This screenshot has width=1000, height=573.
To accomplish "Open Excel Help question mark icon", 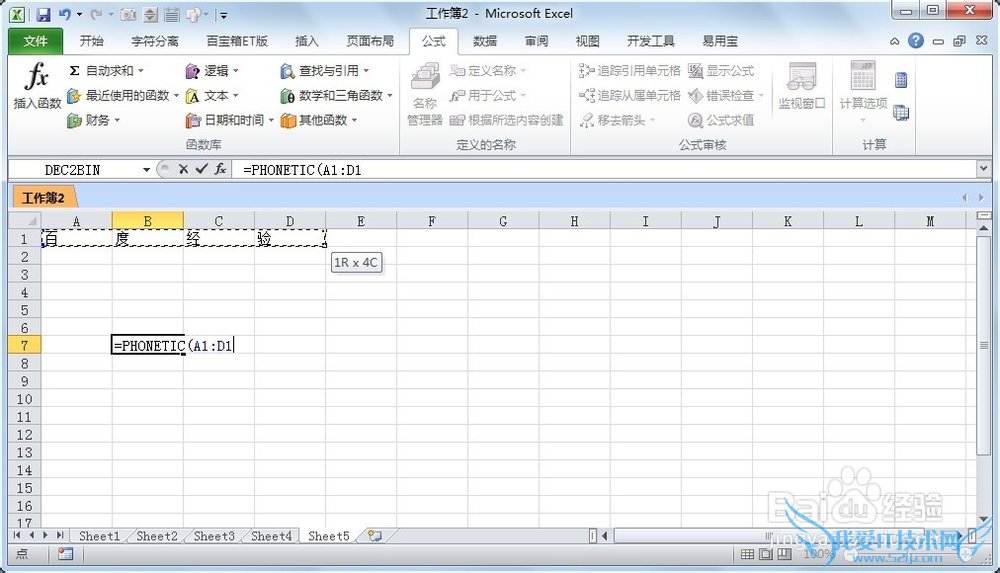I will 916,41.
